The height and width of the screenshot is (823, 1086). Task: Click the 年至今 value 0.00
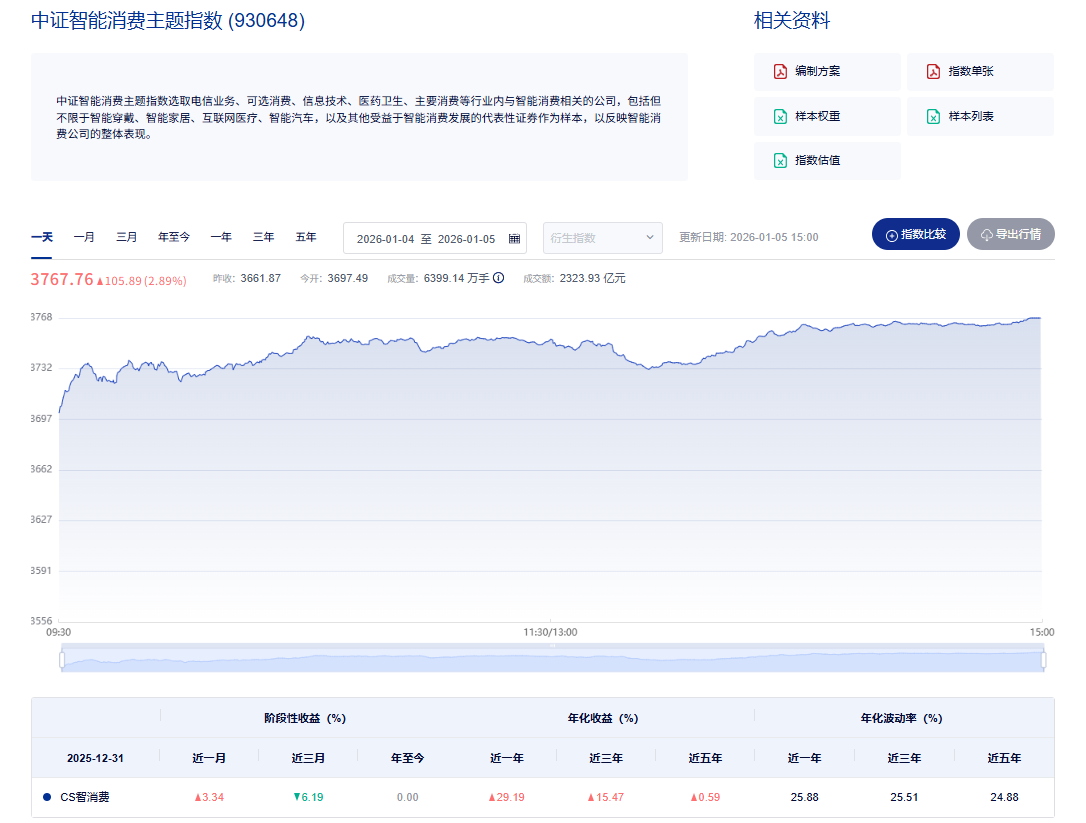tap(407, 797)
